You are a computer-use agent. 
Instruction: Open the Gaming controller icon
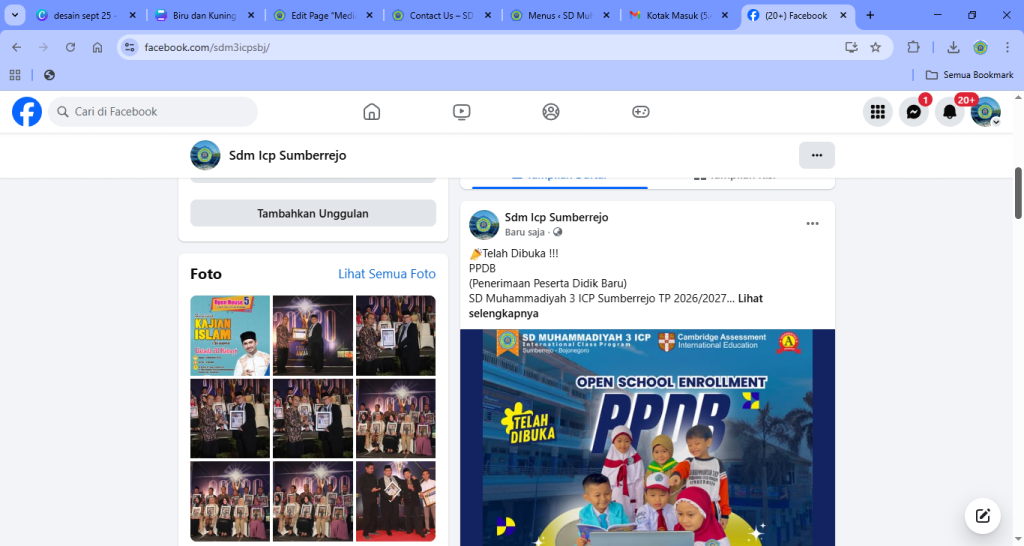641,112
